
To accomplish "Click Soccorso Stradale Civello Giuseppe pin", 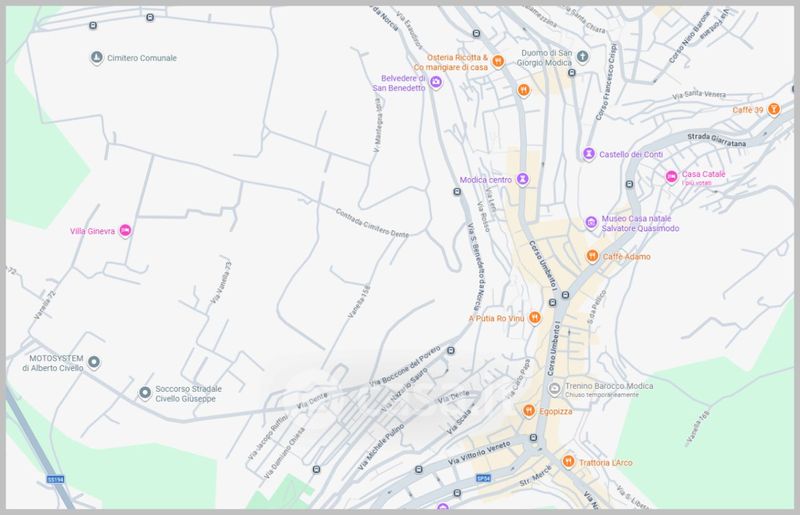I will 146,392.
